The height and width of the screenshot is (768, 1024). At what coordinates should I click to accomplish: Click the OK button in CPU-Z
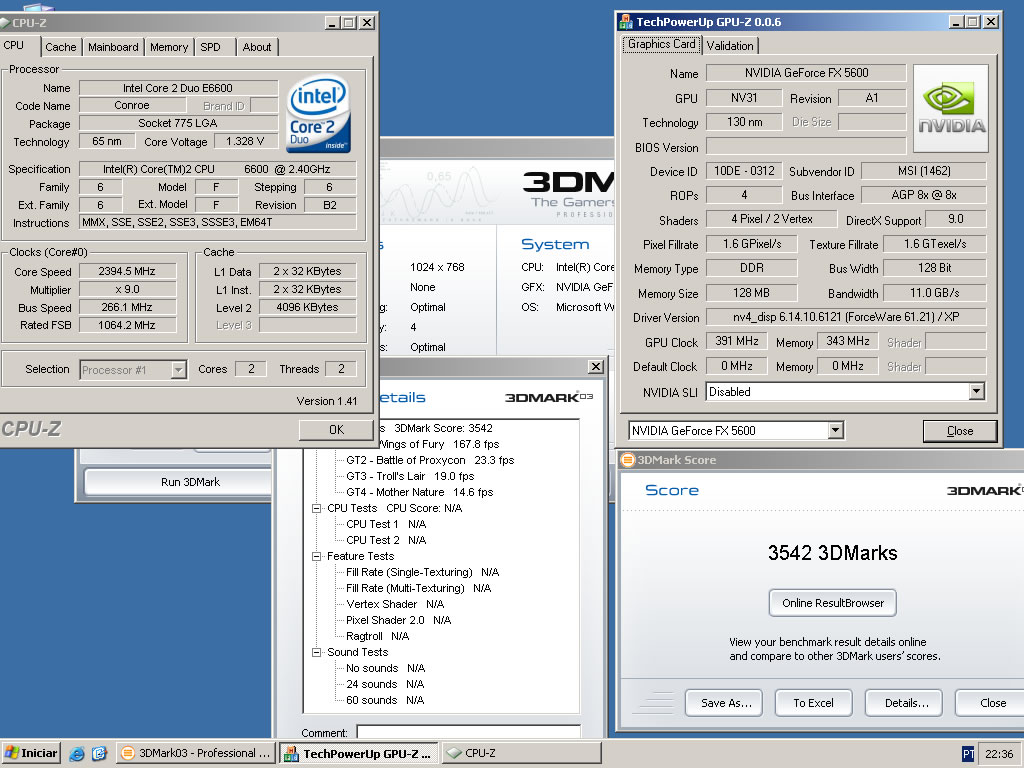[336, 430]
